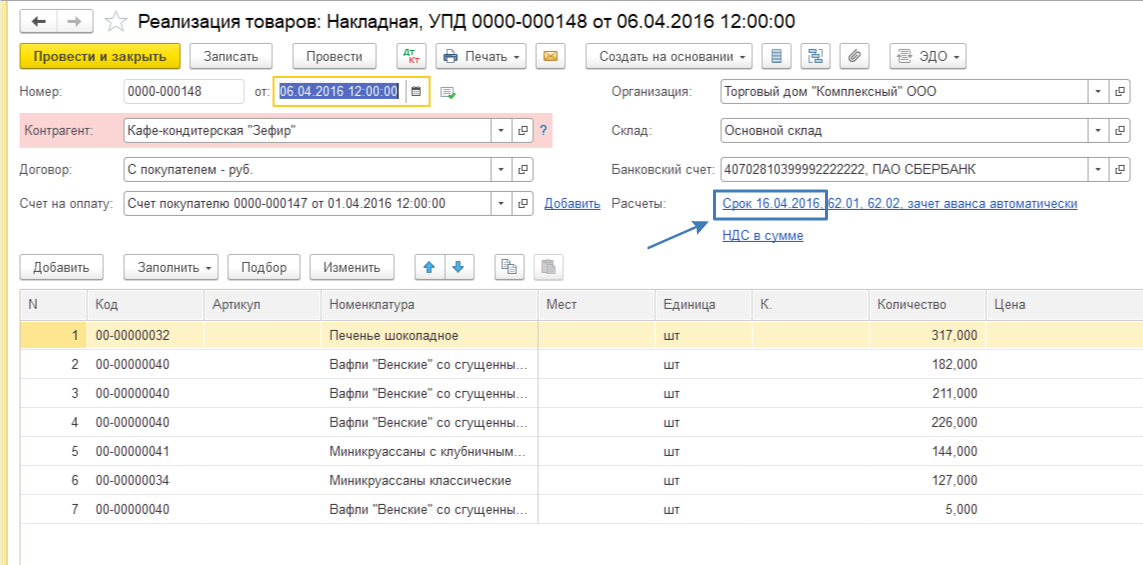Click code cell 00-00000034
Image resolution: width=1143 pixels, height=565 pixels.
pos(146,480)
